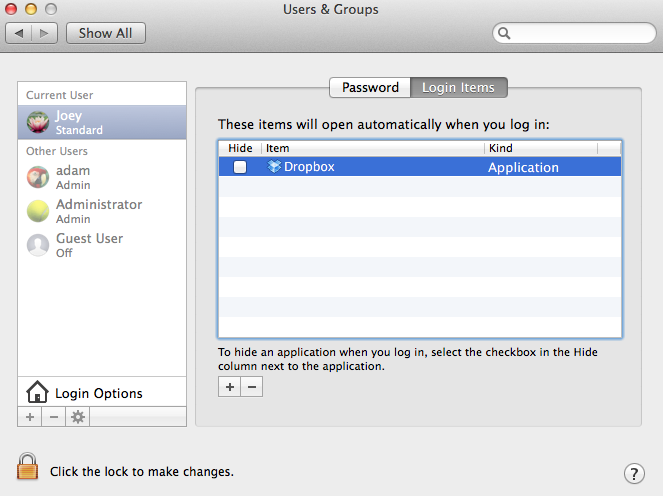Switch to the Password tab
Image resolution: width=663 pixels, height=496 pixels.
click(370, 88)
